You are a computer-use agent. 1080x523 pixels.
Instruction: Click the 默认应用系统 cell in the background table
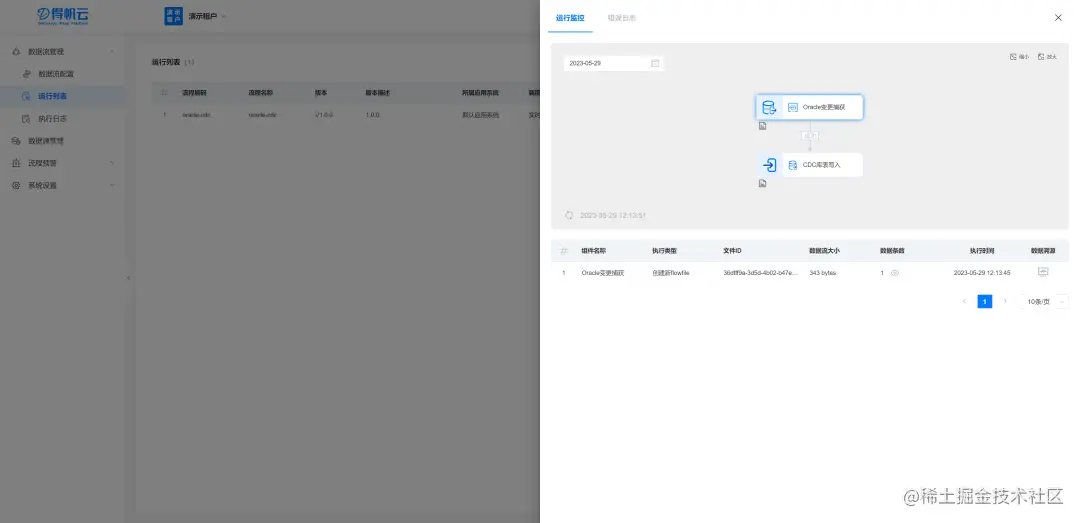pyautogui.click(x=480, y=114)
